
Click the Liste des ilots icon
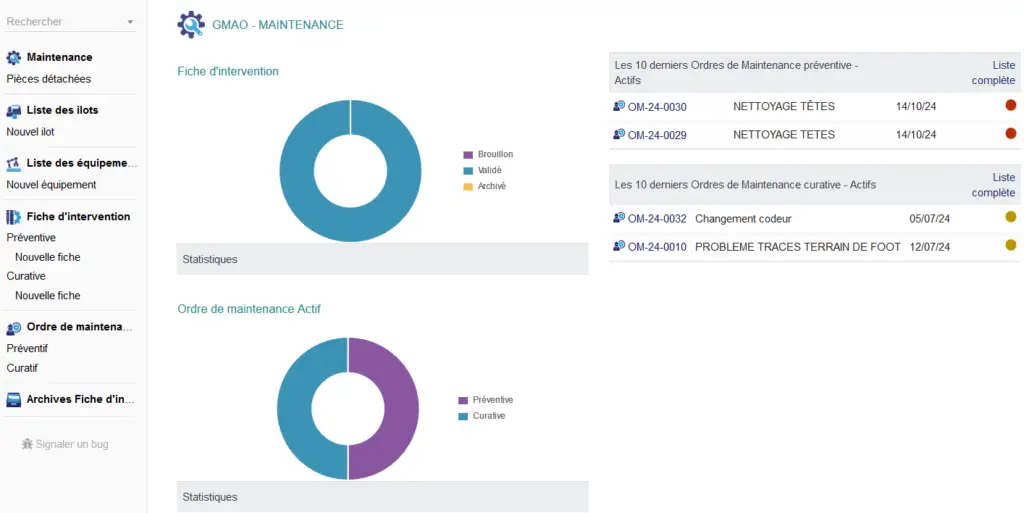click(14, 111)
